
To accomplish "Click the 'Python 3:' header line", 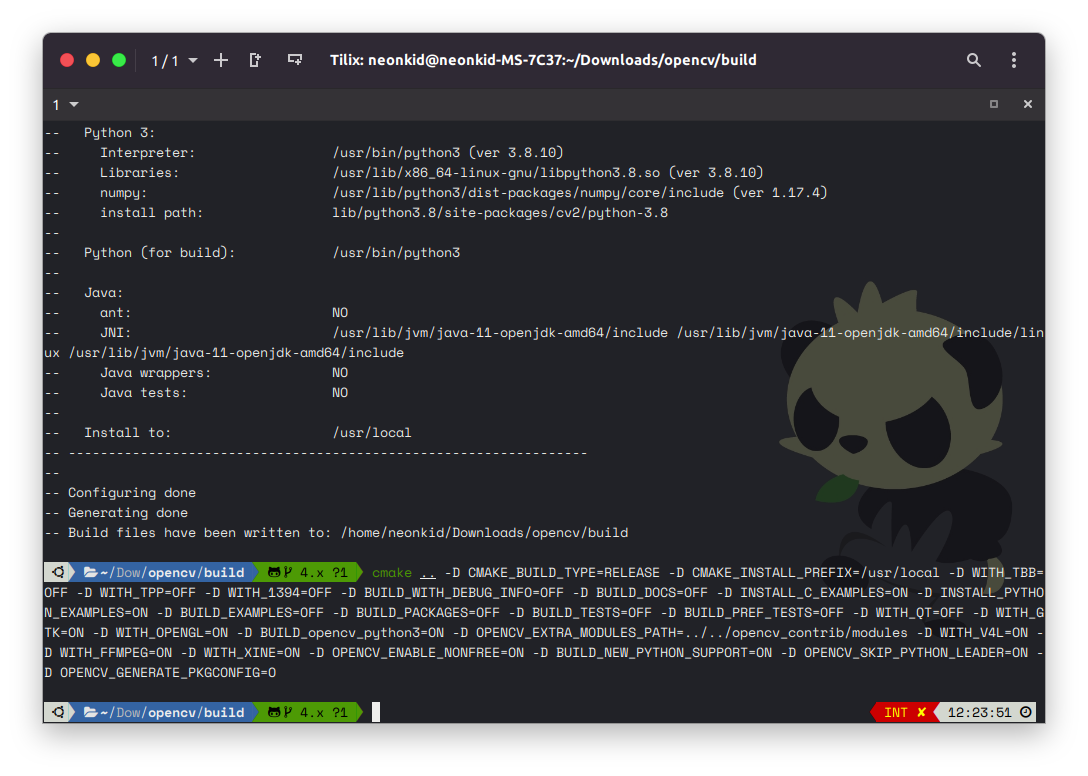I will 119,133.
